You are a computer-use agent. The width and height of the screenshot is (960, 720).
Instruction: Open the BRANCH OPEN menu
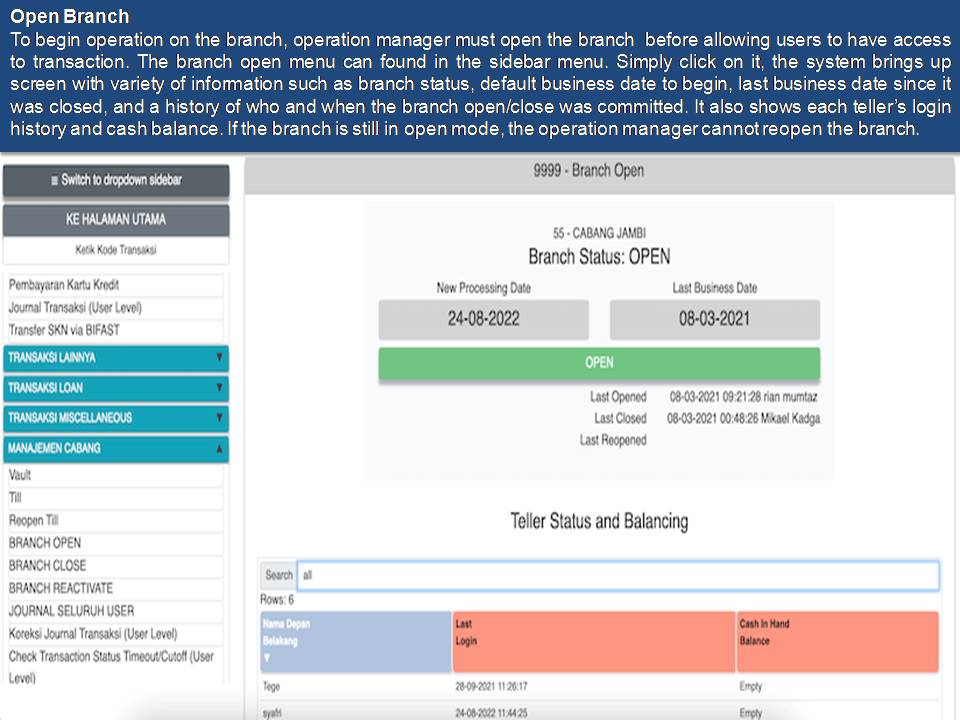pos(45,543)
